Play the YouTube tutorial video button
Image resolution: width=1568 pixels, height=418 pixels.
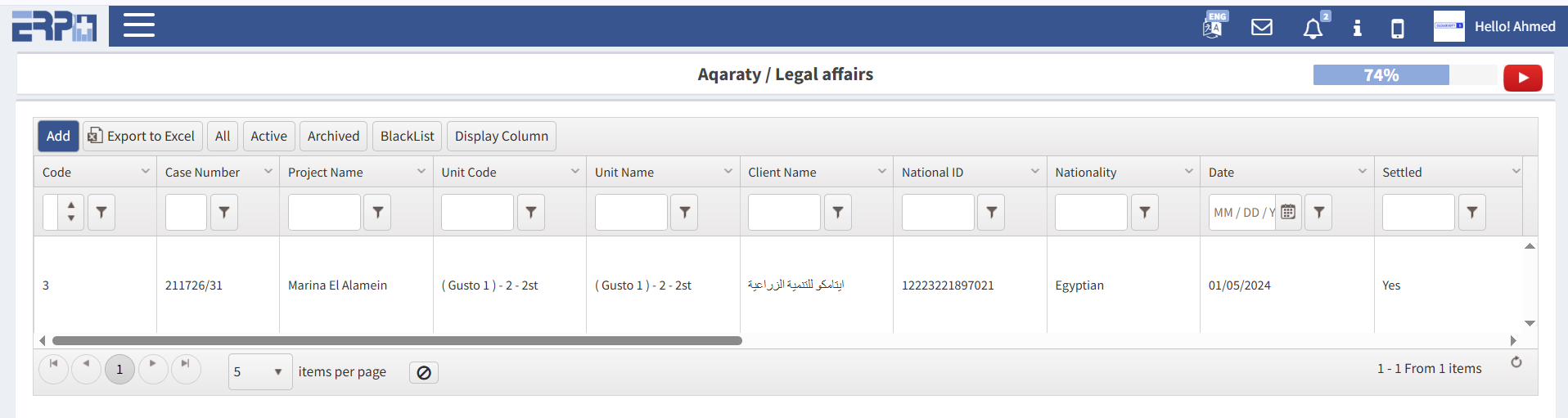1522,78
